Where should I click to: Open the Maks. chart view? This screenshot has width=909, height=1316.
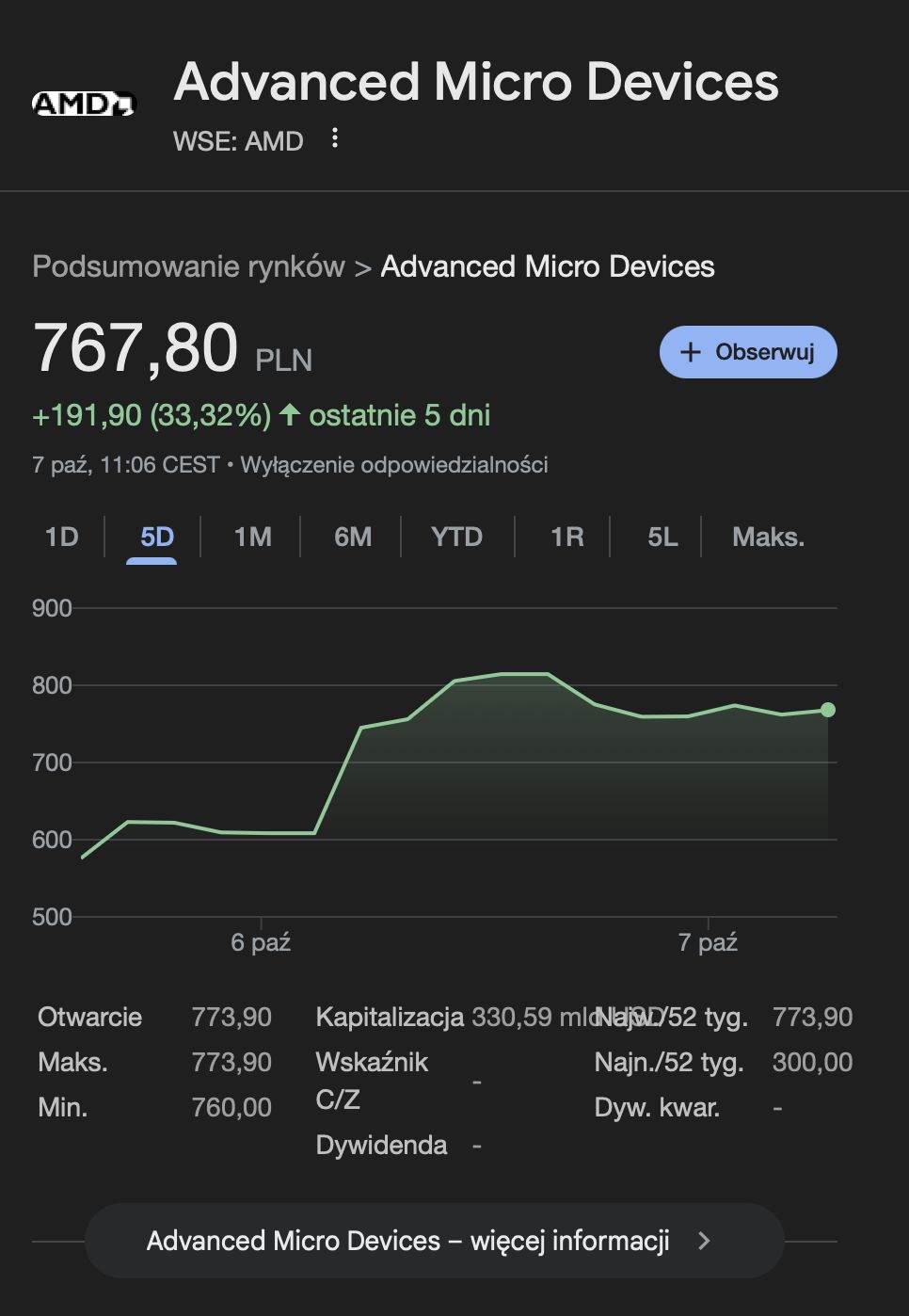pos(768,536)
